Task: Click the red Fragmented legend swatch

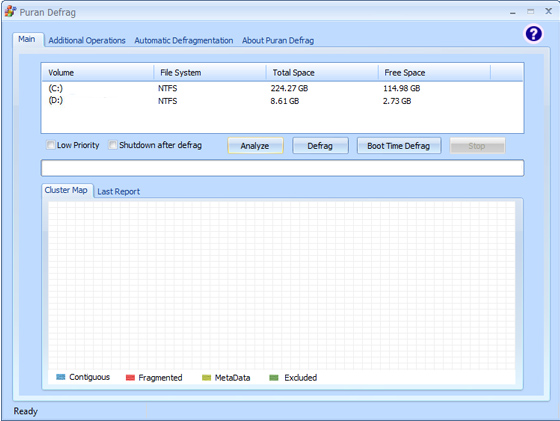Action: point(130,378)
